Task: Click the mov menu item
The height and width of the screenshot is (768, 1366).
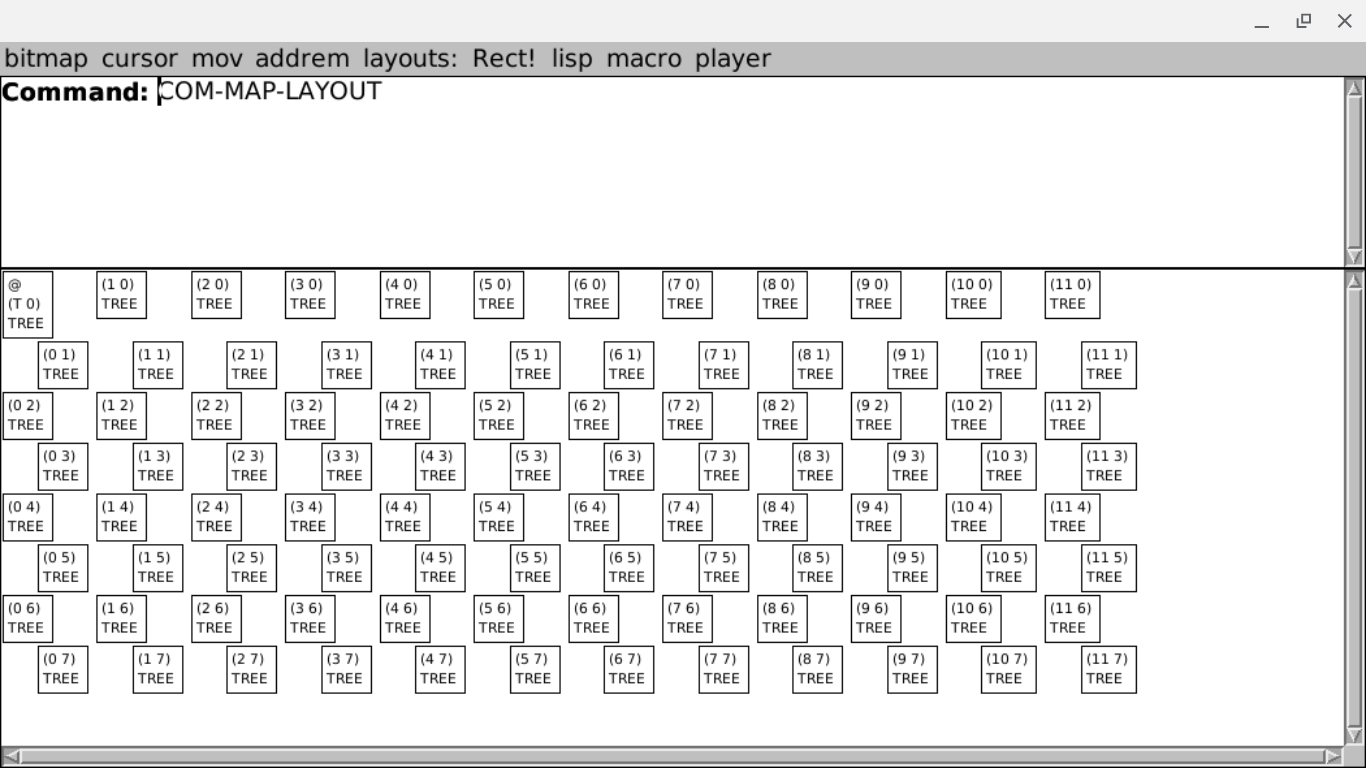Action: click(216, 59)
